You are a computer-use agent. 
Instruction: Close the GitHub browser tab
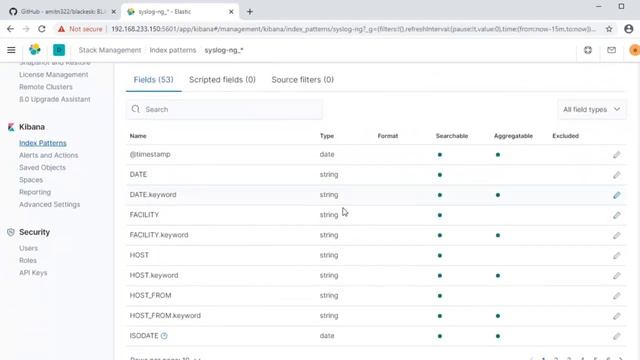click(x=114, y=12)
